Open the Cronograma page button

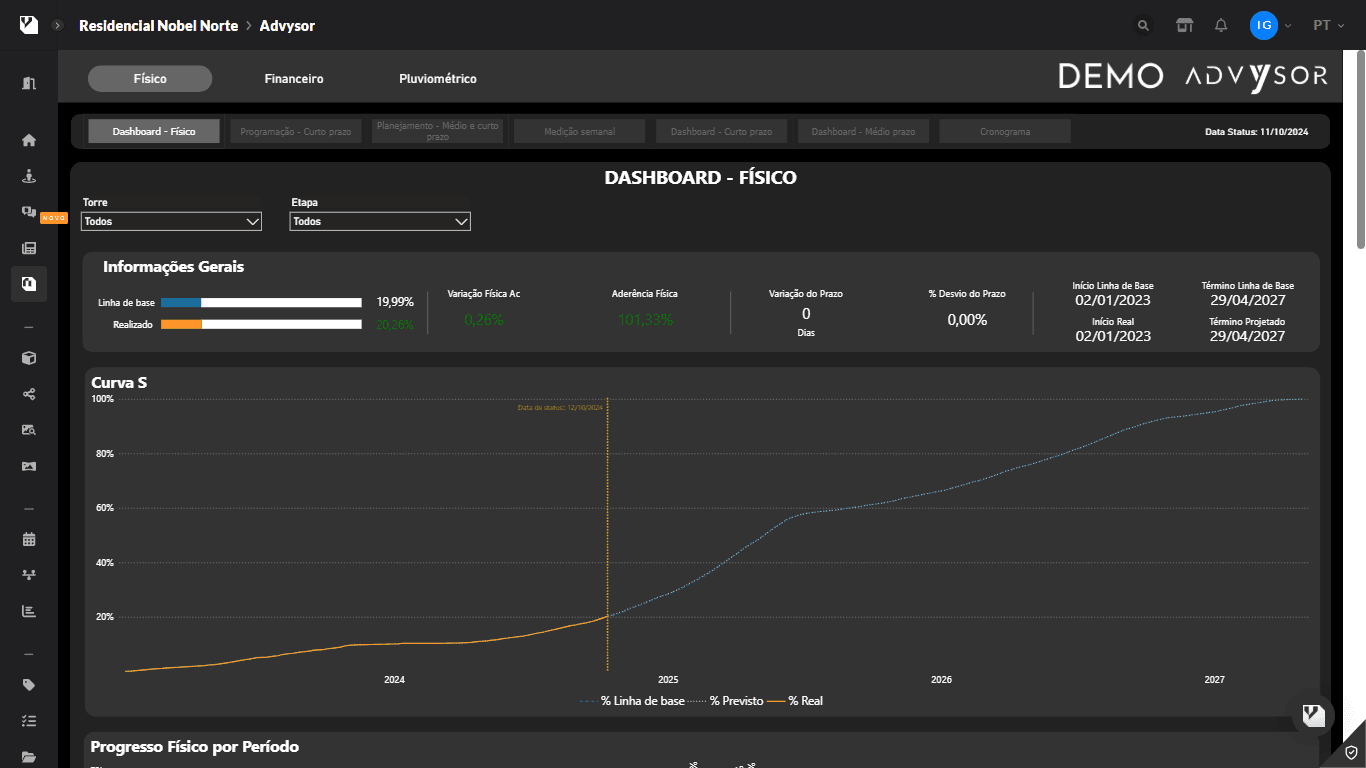coord(1004,130)
